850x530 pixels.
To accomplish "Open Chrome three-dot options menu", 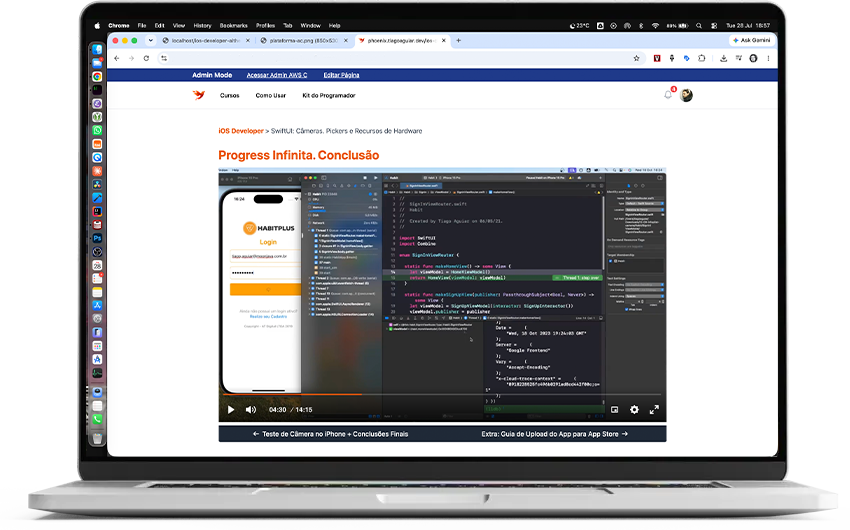I will point(768,59).
